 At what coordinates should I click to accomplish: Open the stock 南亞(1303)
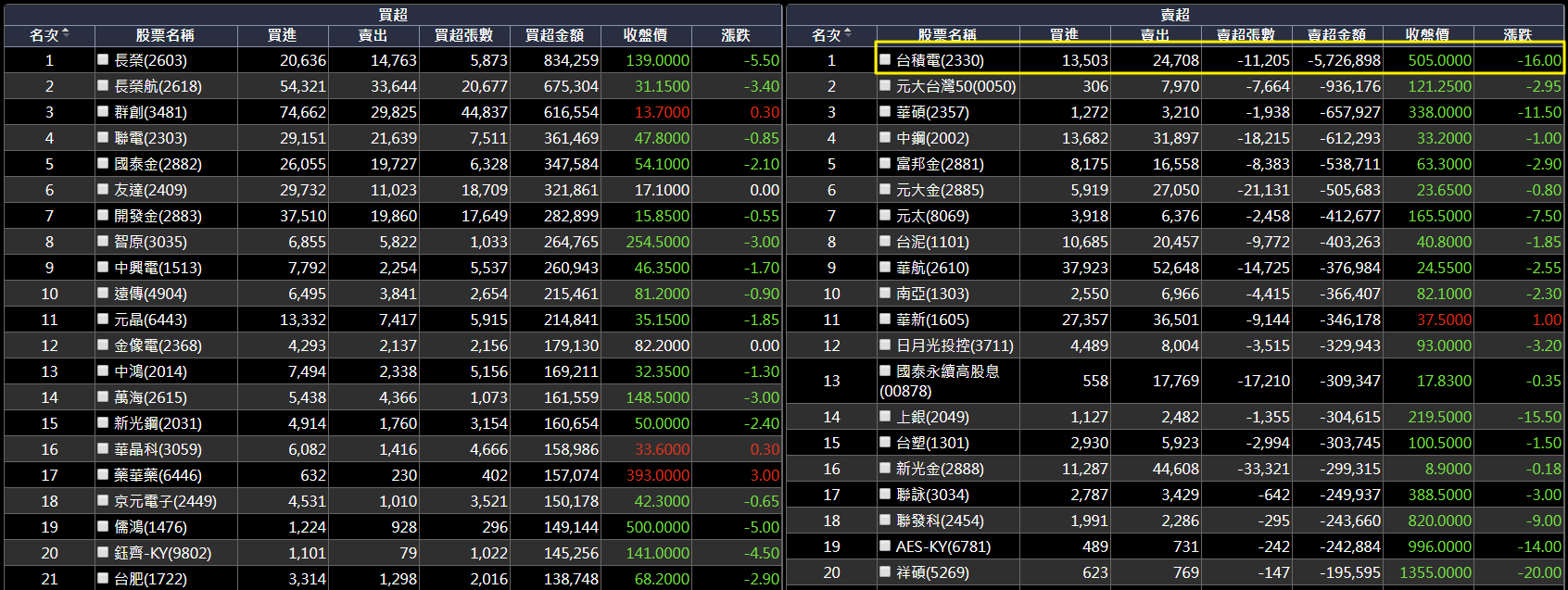(x=932, y=294)
